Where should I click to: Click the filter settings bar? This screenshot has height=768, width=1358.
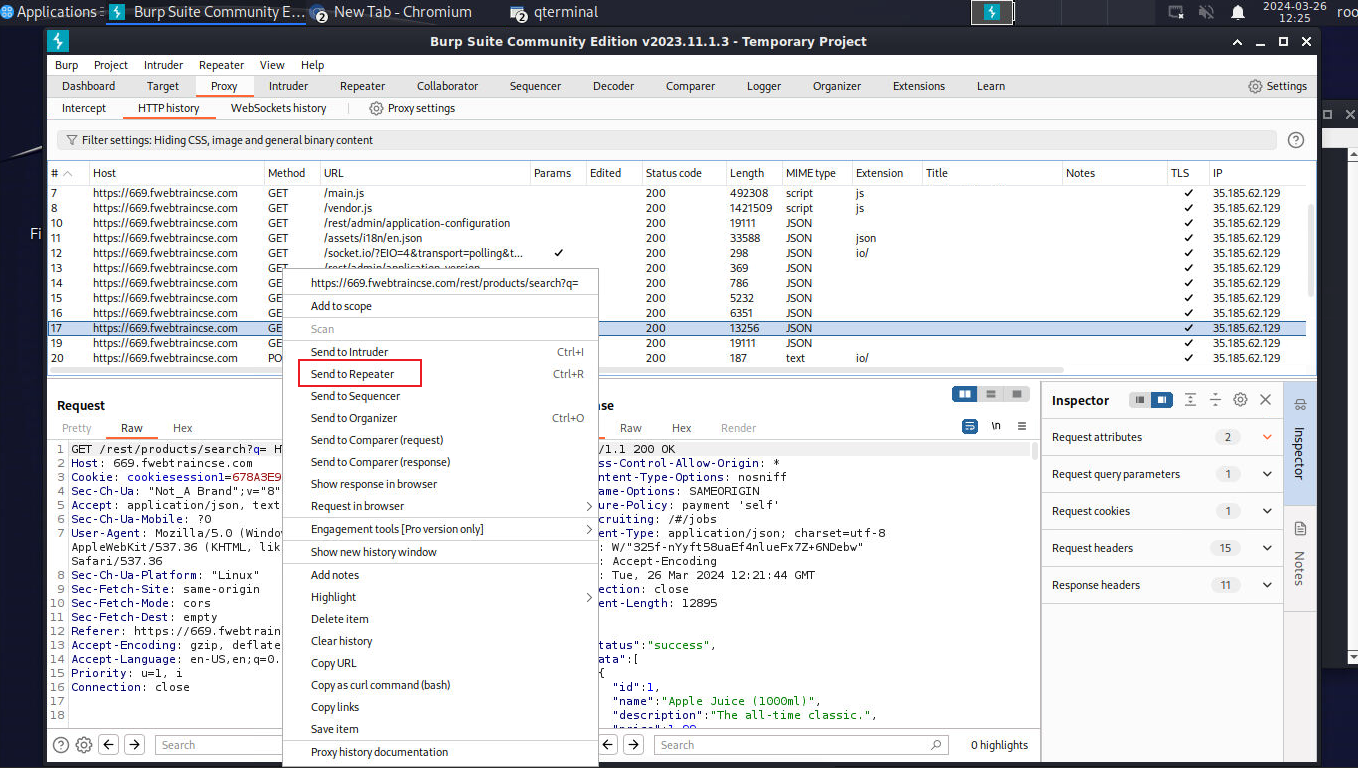pyautogui.click(x=666, y=140)
